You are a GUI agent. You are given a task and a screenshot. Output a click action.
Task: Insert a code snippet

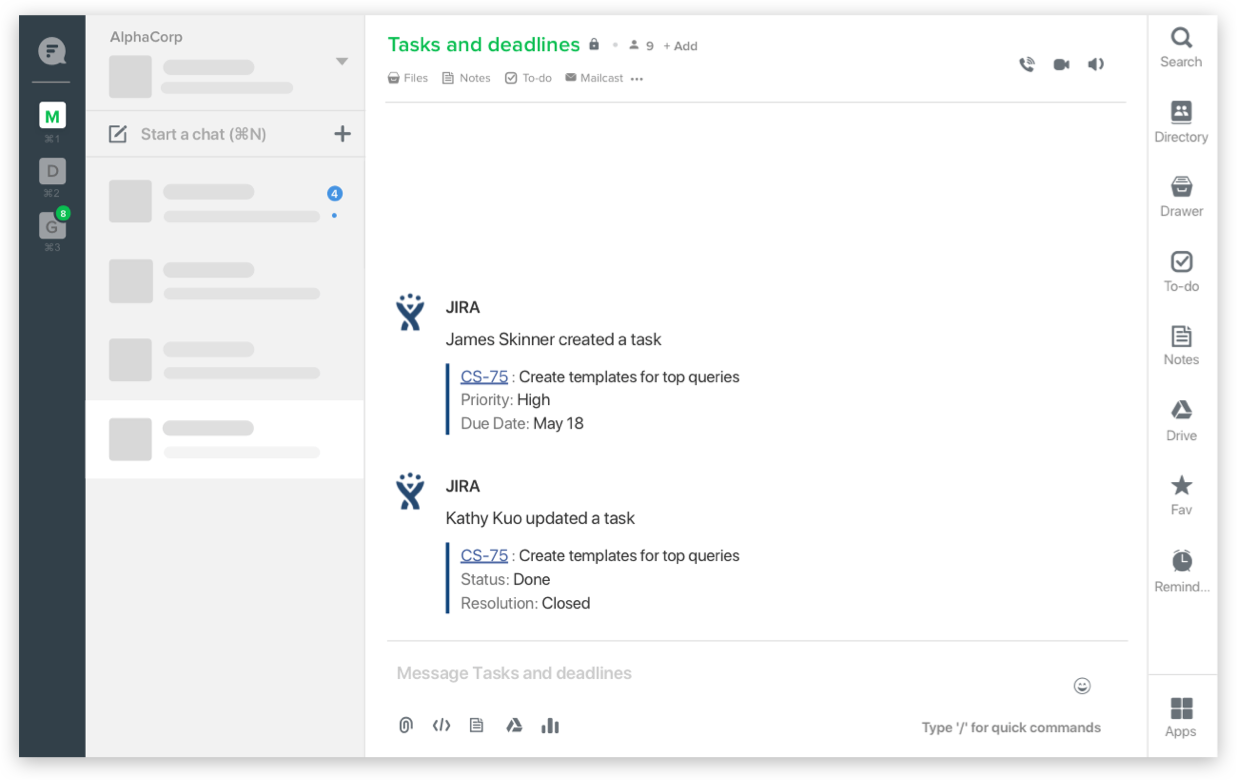tap(441, 726)
